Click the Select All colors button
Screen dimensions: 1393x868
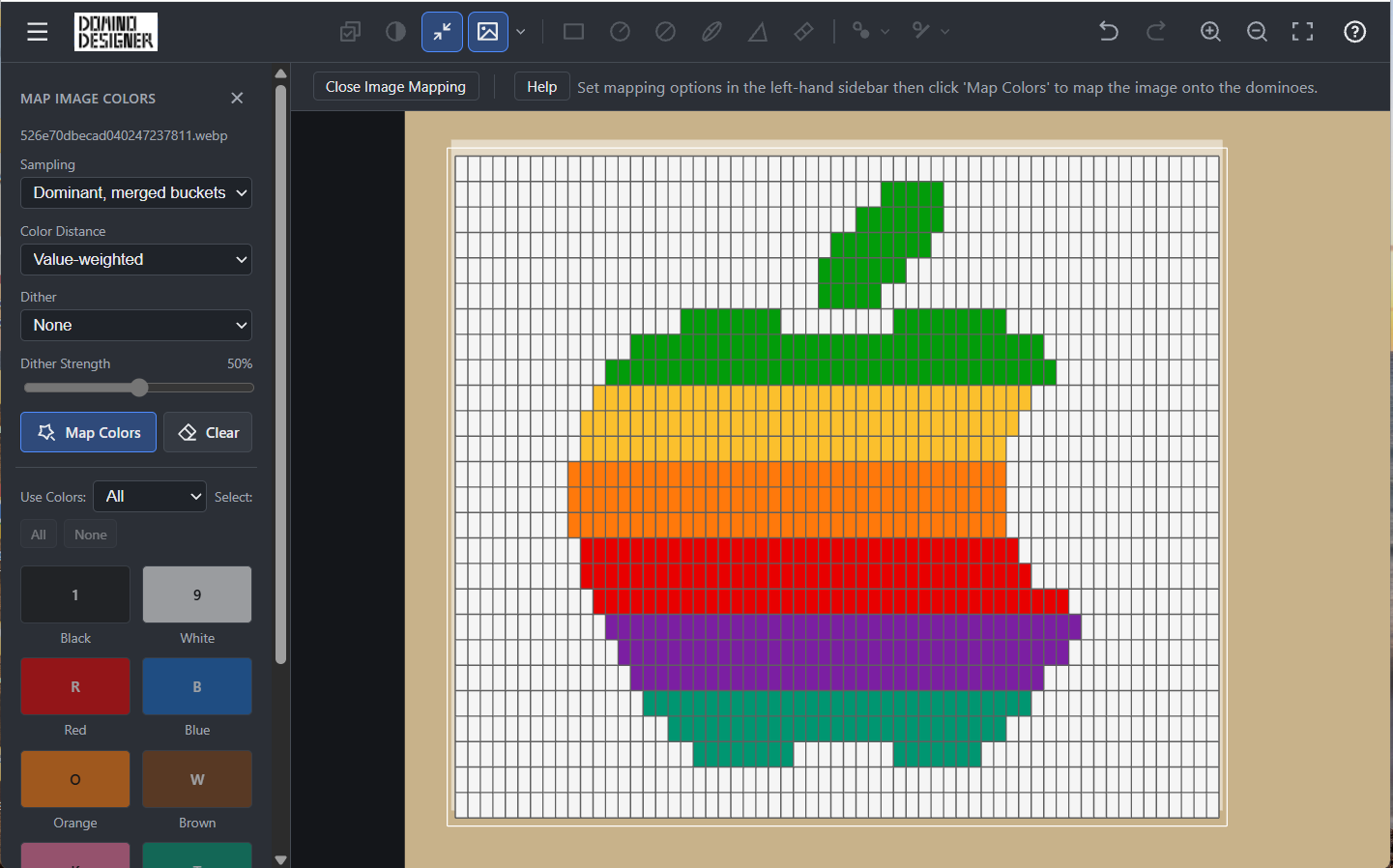pyautogui.click(x=39, y=535)
